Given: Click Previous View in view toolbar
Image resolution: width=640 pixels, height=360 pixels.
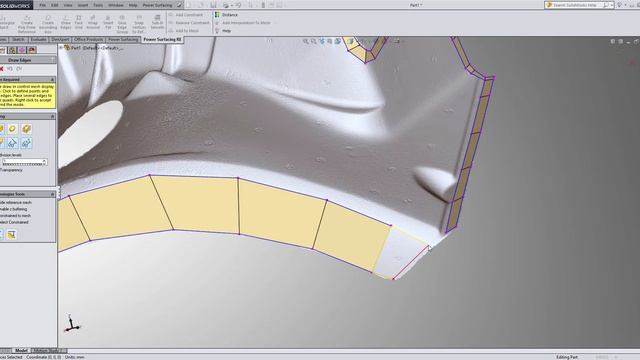Looking at the screenshot, I should tap(322, 41).
